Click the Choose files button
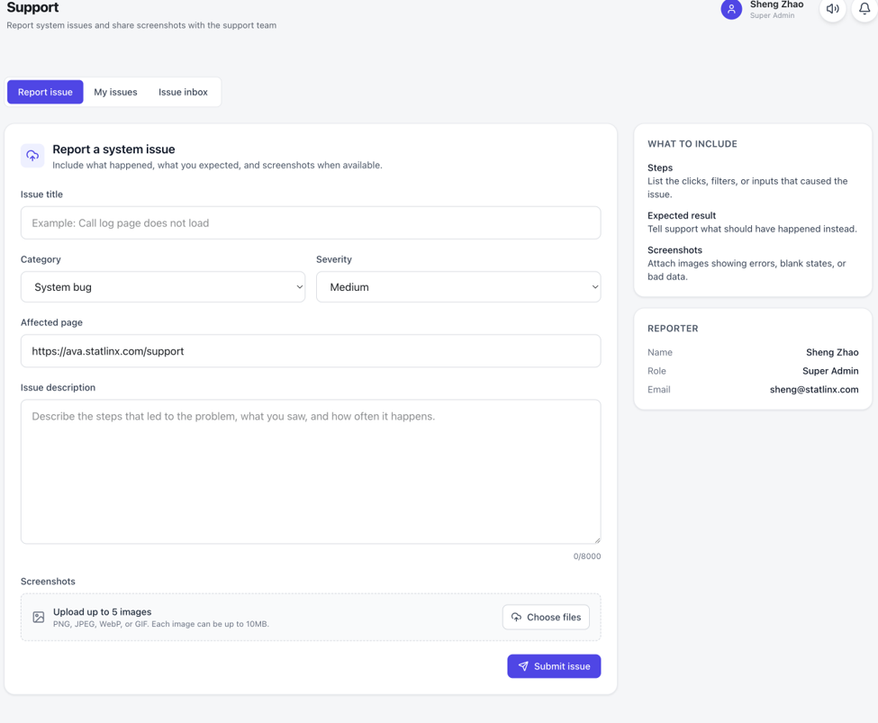The image size is (878, 723). (546, 617)
